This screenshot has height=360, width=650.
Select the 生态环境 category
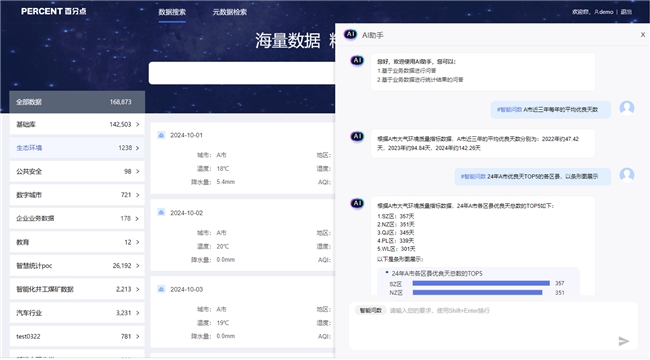[77, 148]
